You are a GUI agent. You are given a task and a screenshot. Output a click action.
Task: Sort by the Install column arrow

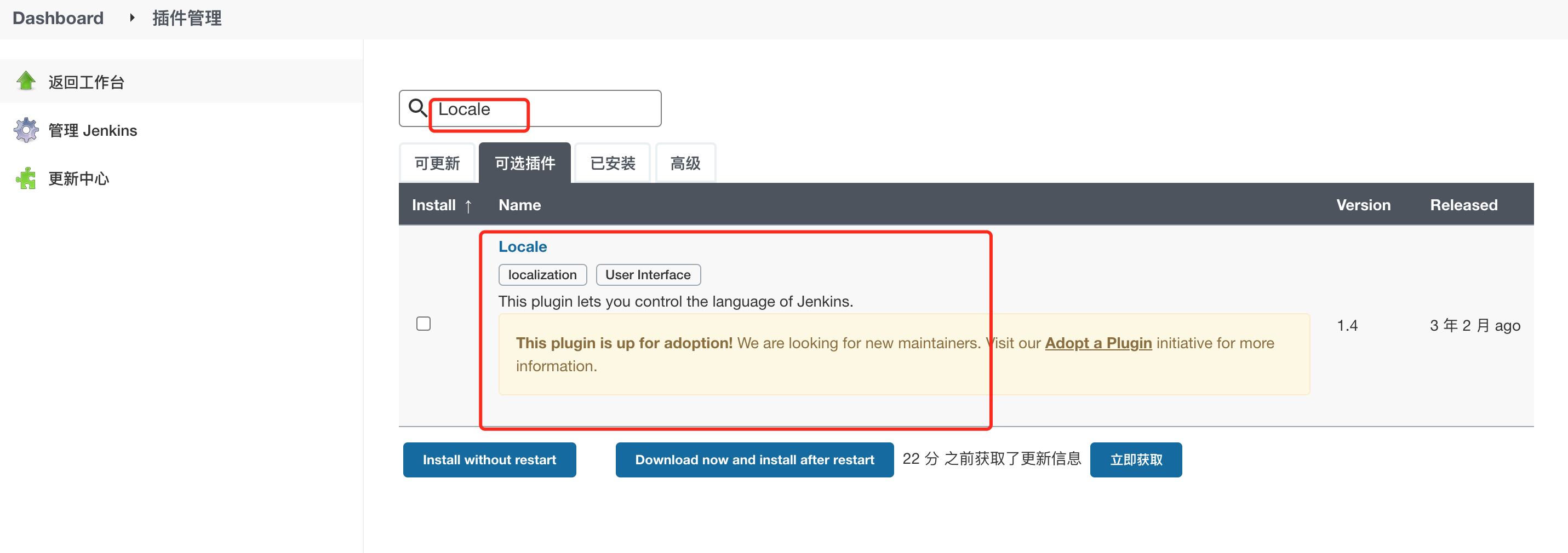[467, 206]
